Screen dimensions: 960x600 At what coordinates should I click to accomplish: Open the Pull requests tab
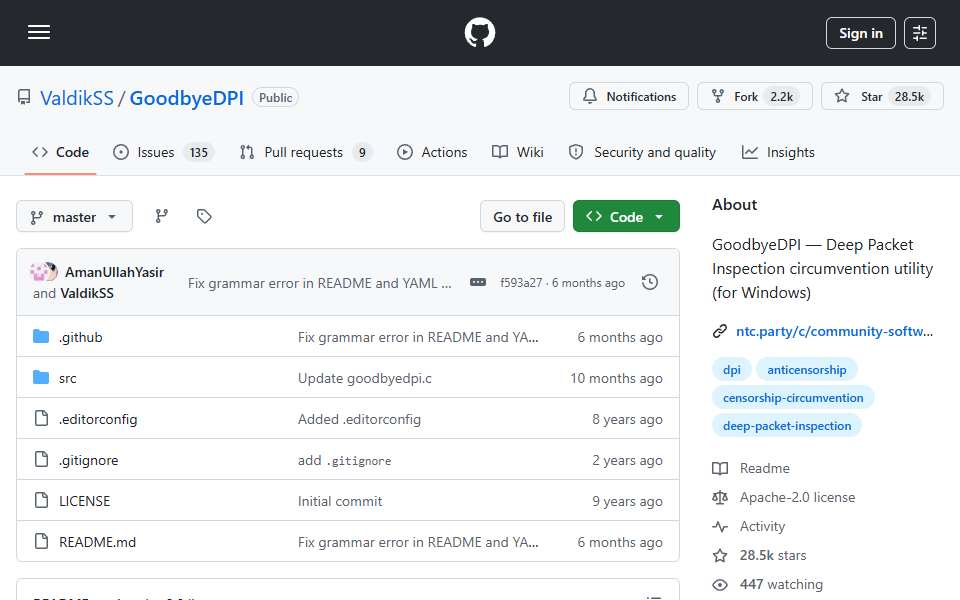(305, 152)
